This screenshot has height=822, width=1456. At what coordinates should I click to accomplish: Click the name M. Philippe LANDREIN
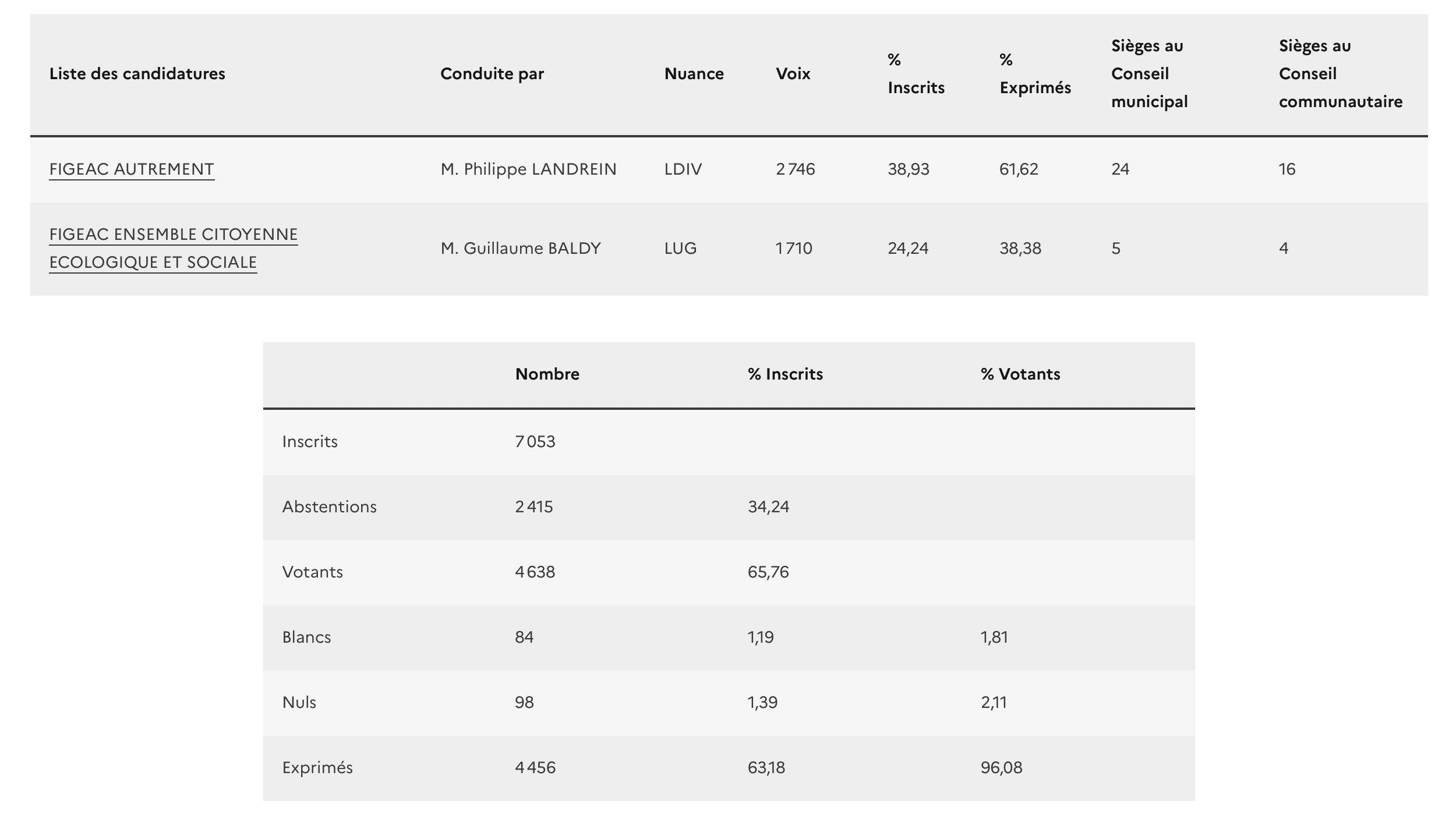tap(528, 169)
